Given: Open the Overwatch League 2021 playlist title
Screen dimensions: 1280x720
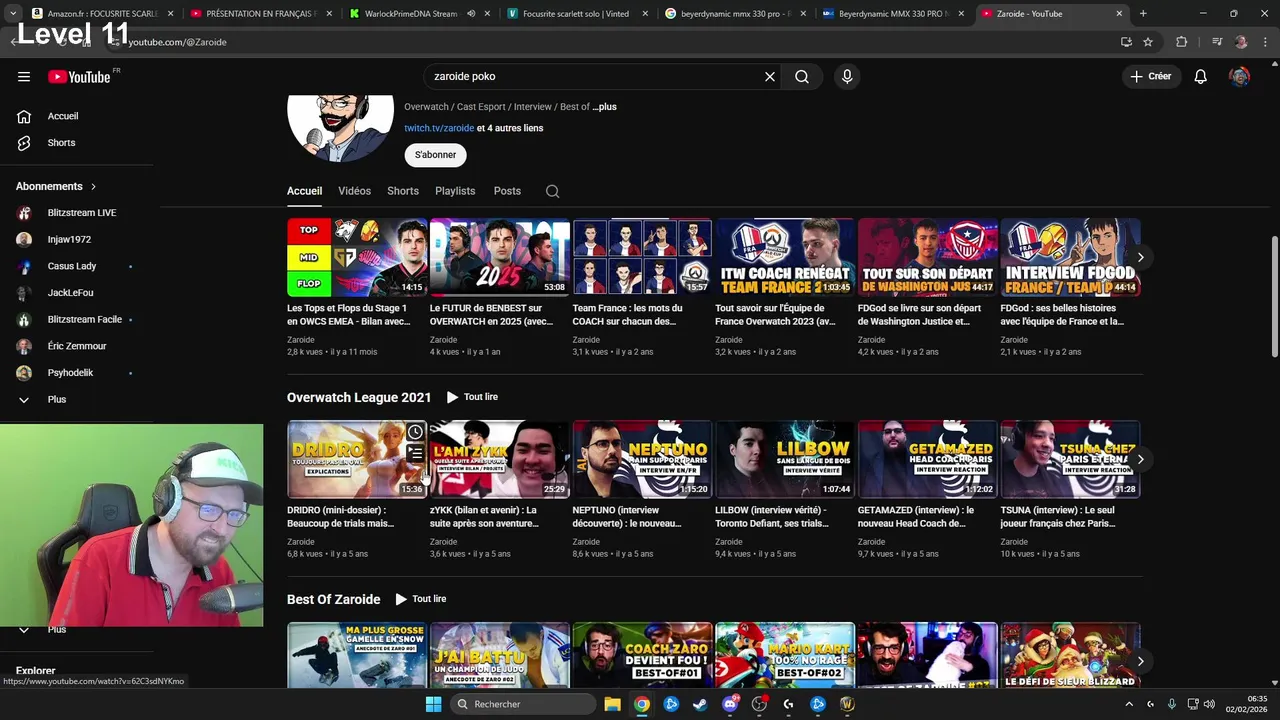Looking at the screenshot, I should (x=359, y=397).
